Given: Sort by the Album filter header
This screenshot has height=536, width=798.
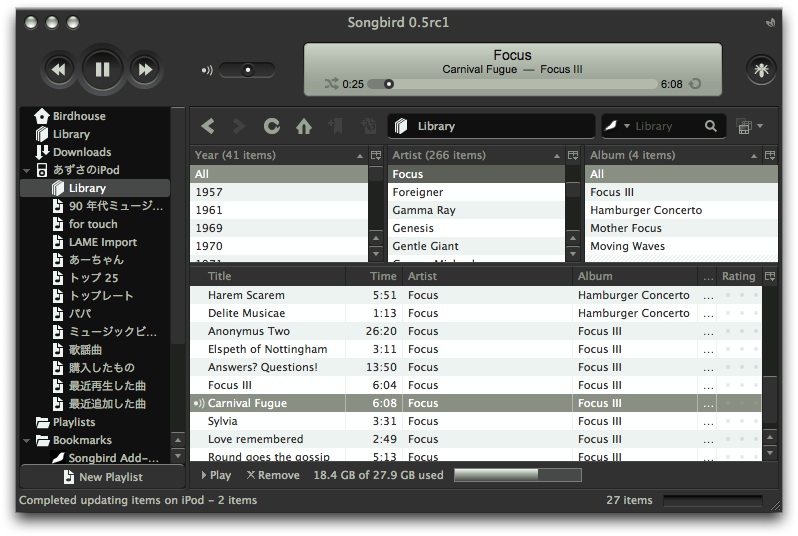Looking at the screenshot, I should [673, 155].
